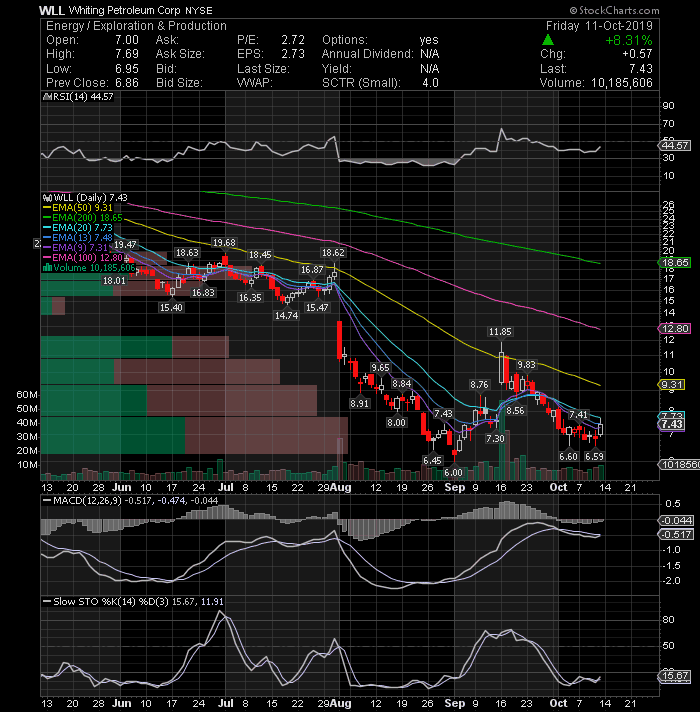
Task: Click the EPS value 2.73
Action: pos(293,54)
